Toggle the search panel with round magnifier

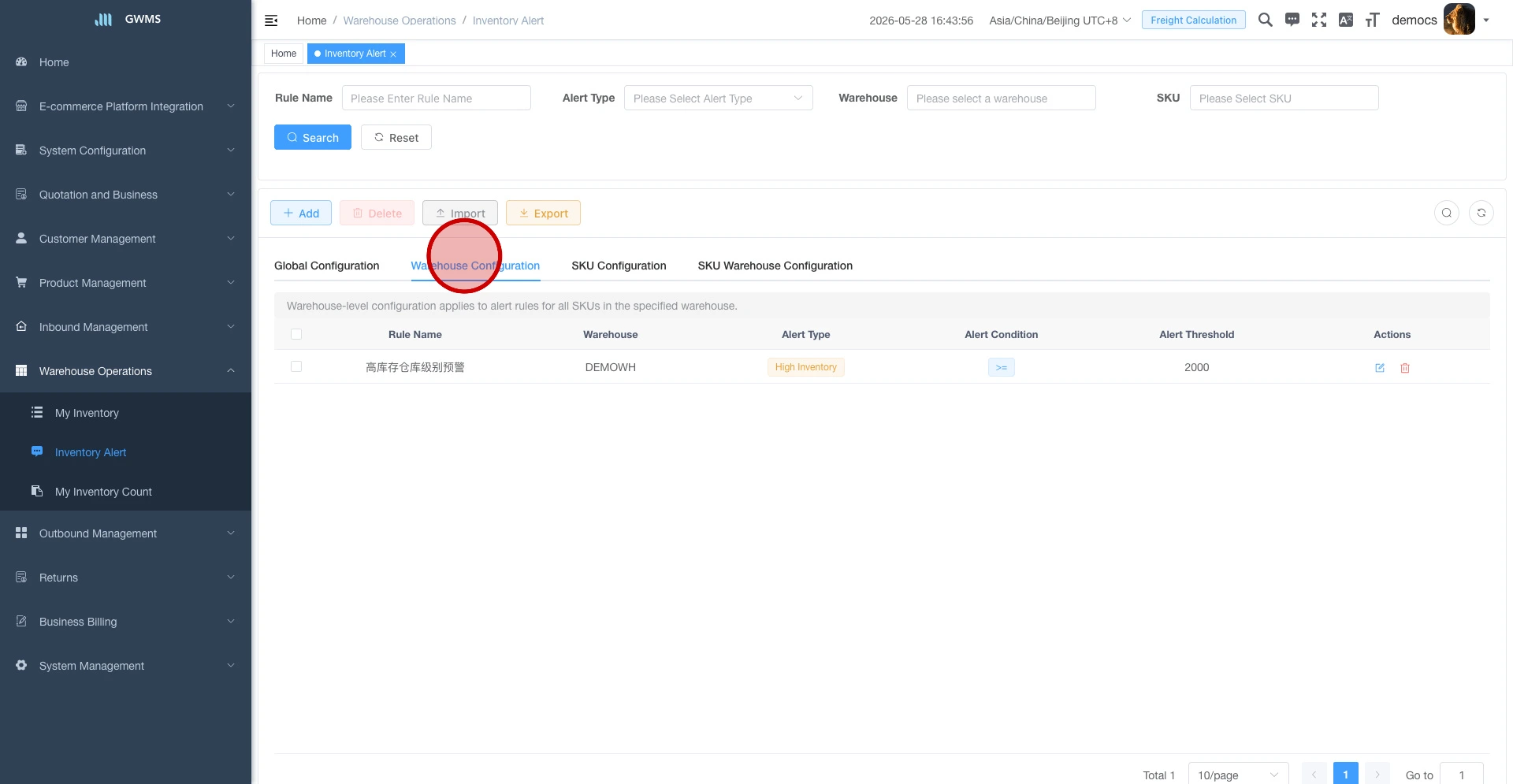point(1447,213)
